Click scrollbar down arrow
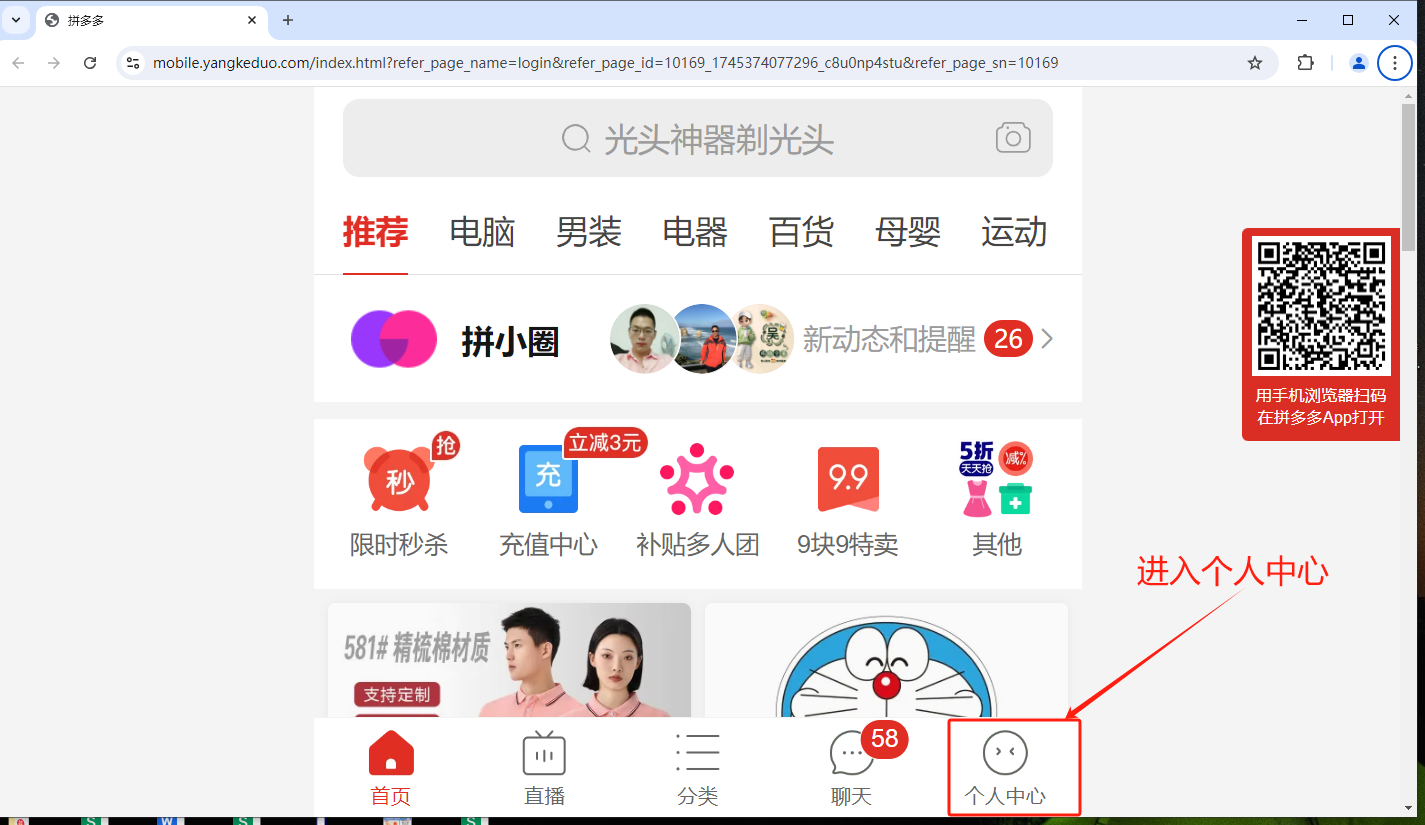Viewport: 1425px width, 825px height. point(1408,808)
